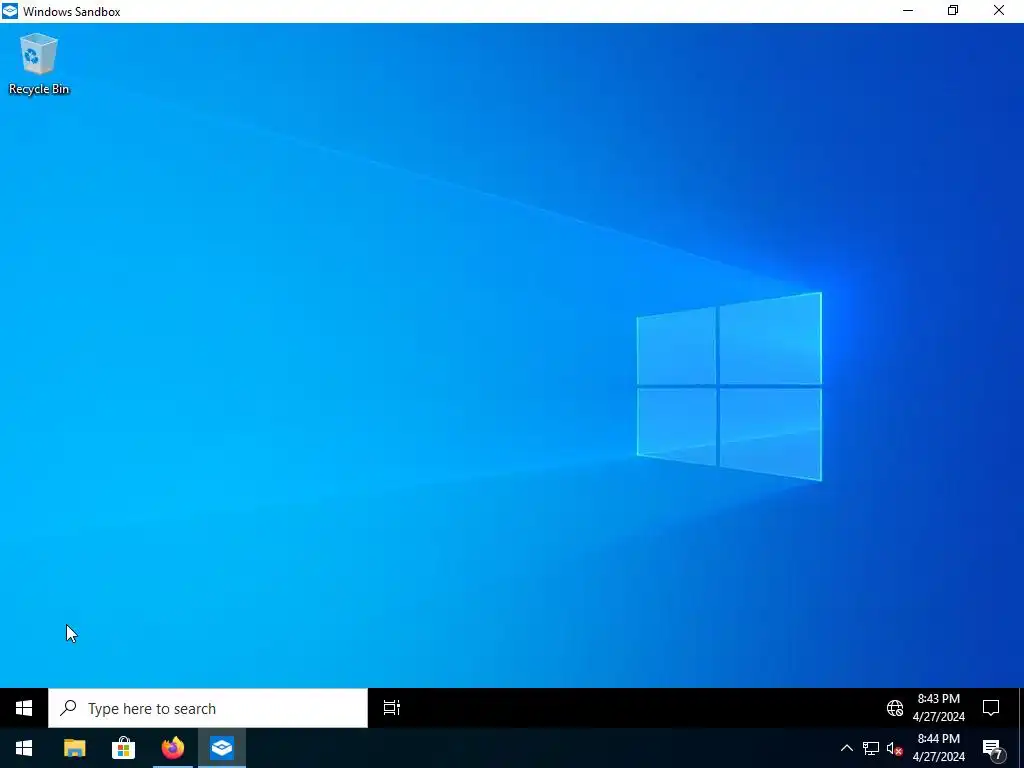Restore down the Windows Sandbox window
The height and width of the screenshot is (768, 1024).
(953, 11)
